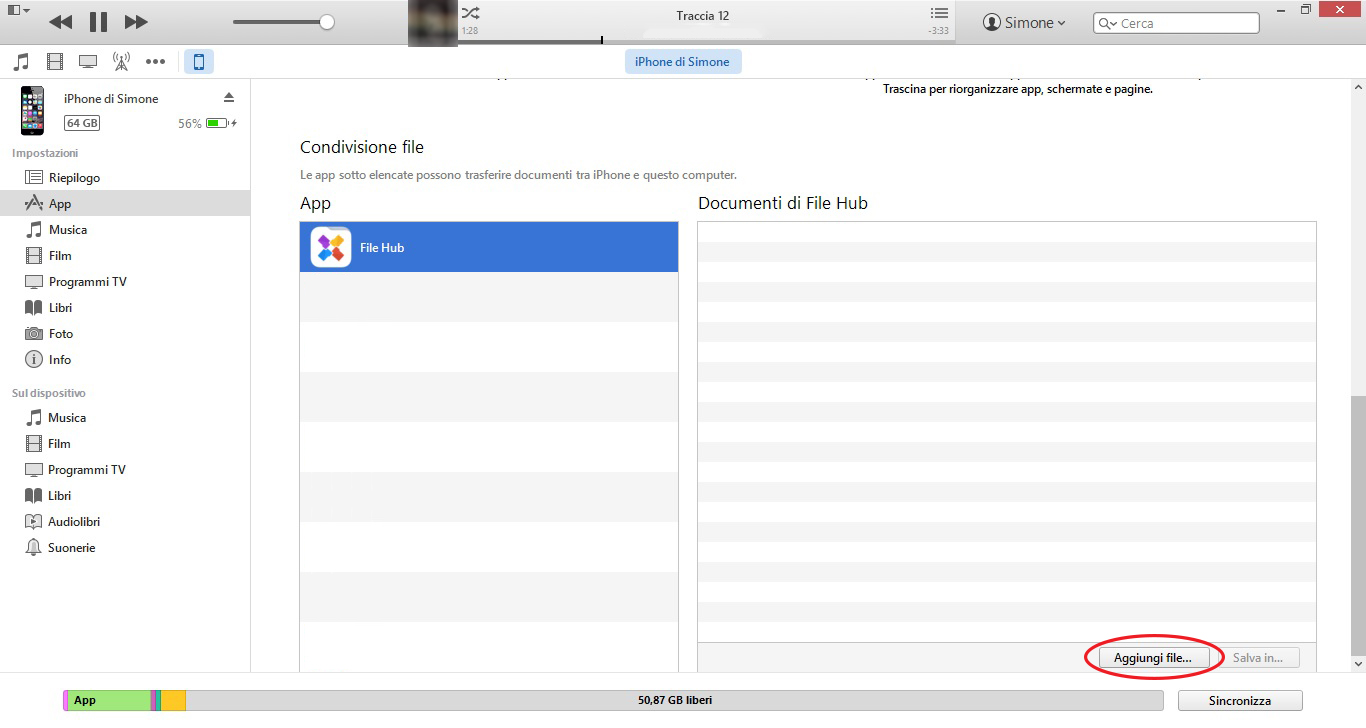1366x728 pixels.
Task: Skip to the next track
Action: coord(136,22)
